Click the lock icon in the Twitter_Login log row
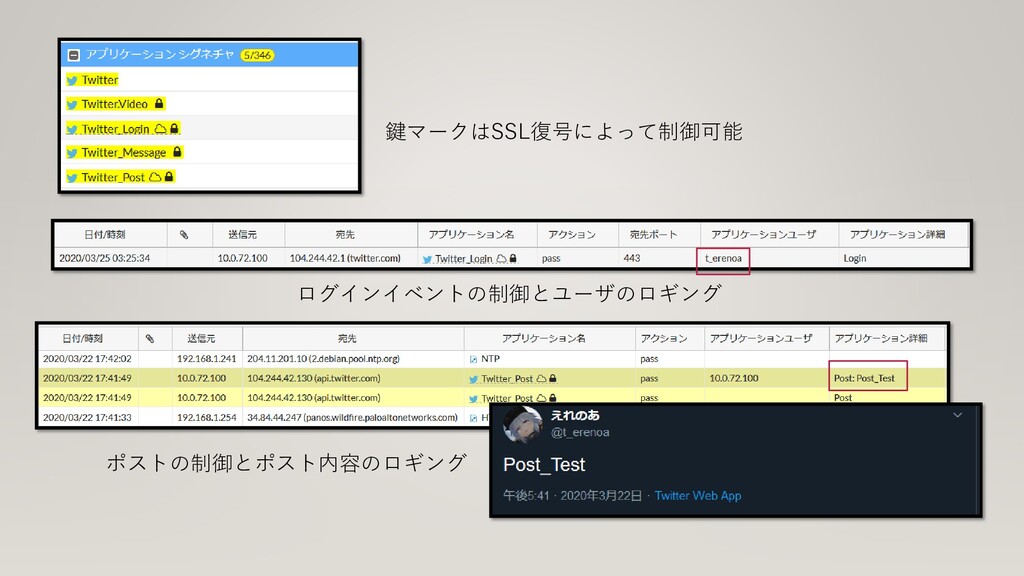This screenshot has width=1024, height=576. 513,259
